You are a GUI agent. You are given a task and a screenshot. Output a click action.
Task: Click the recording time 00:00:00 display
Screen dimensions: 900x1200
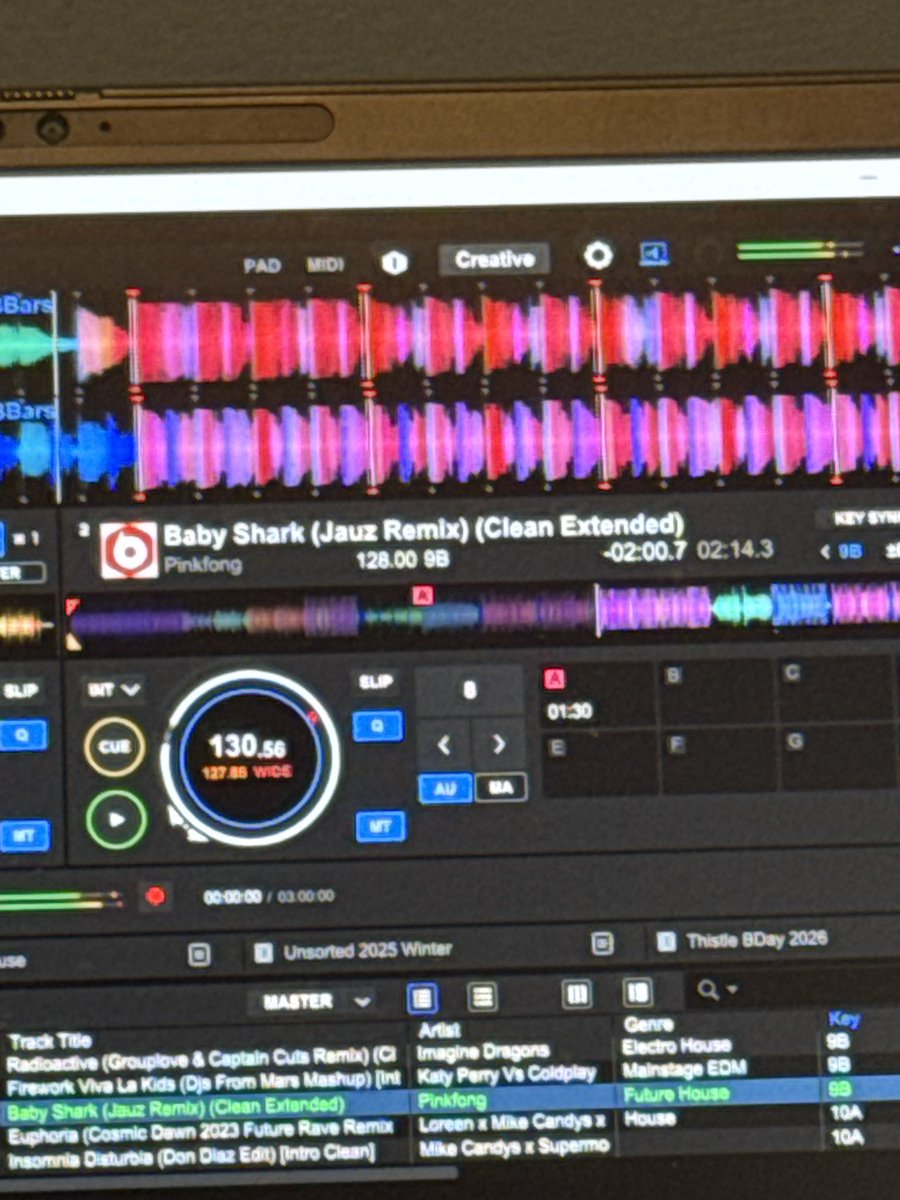point(232,897)
